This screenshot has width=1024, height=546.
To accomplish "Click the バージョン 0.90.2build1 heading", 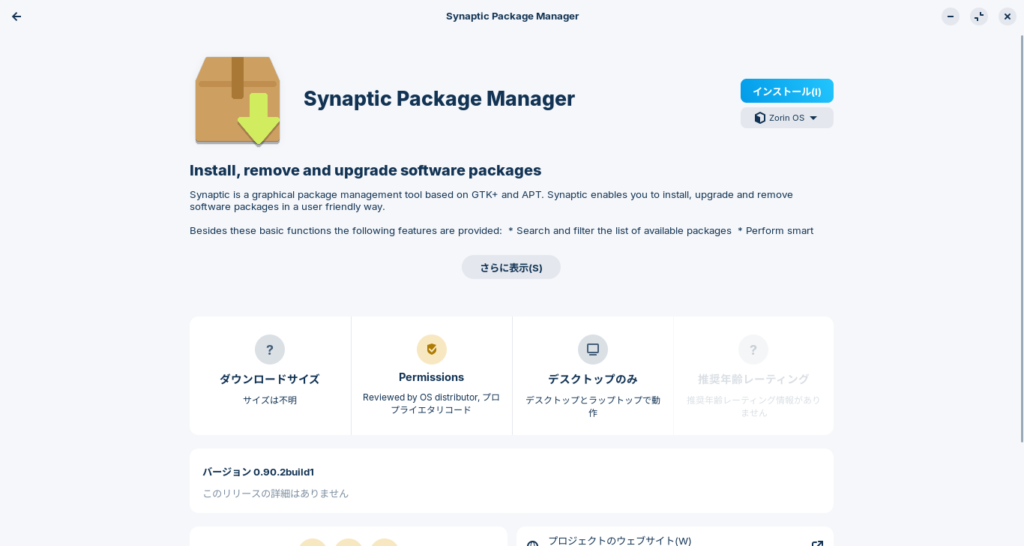I will pyautogui.click(x=258, y=472).
